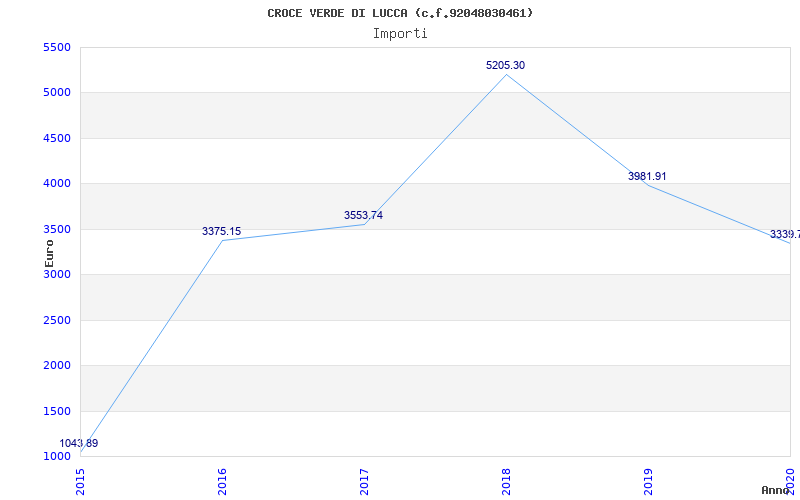The image size is (800, 500).
Task: Click the y-axis value 1500
Action: click(57, 411)
